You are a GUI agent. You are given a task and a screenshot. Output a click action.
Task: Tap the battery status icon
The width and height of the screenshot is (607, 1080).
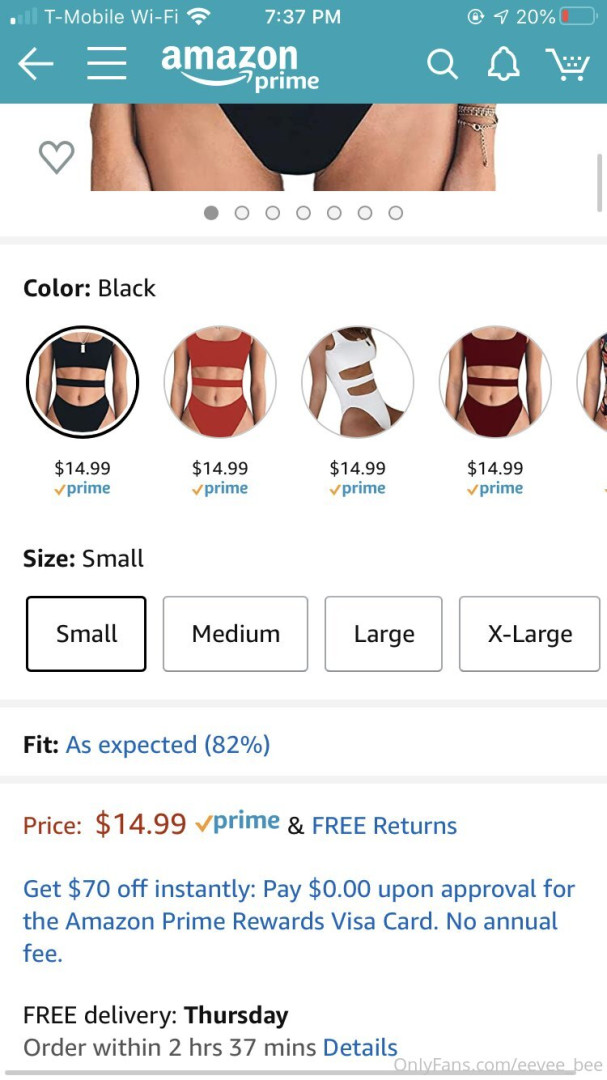pyautogui.click(x=578, y=17)
